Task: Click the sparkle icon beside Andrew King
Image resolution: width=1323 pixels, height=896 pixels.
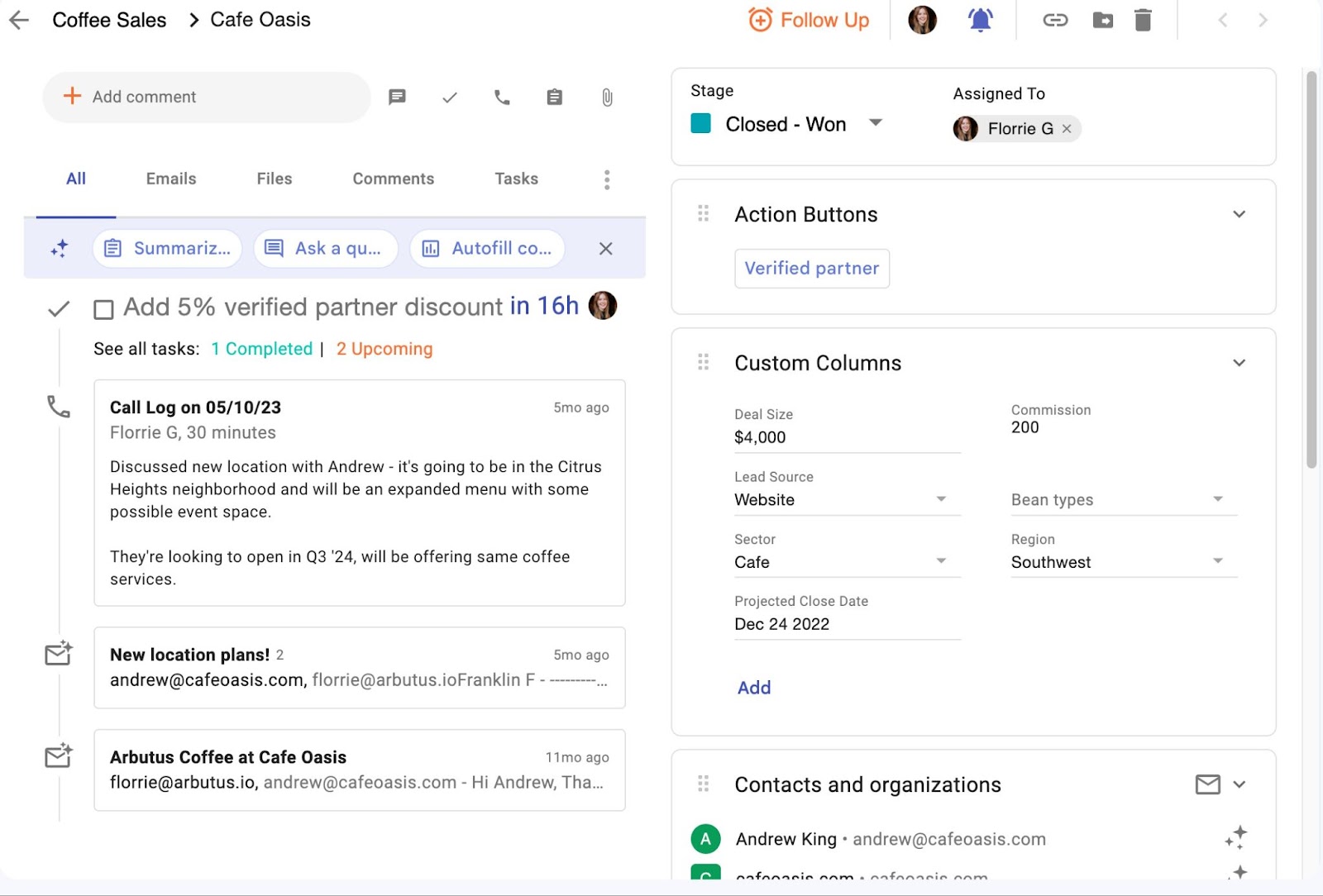Action: tap(1235, 838)
